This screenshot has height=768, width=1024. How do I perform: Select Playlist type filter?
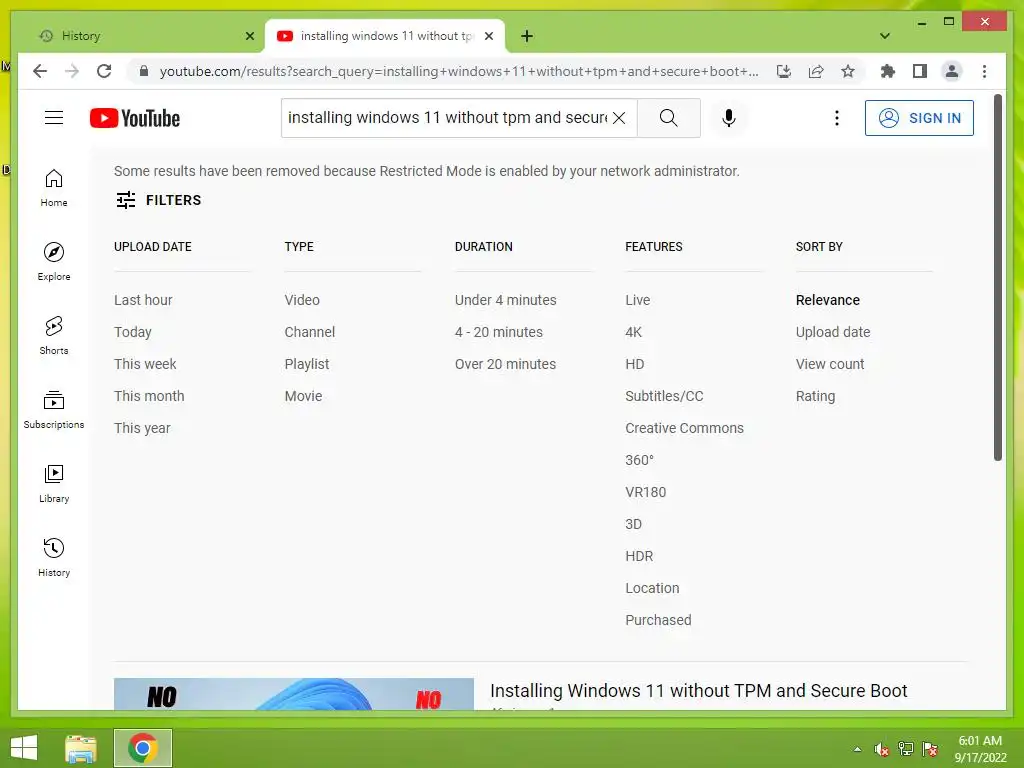306,364
